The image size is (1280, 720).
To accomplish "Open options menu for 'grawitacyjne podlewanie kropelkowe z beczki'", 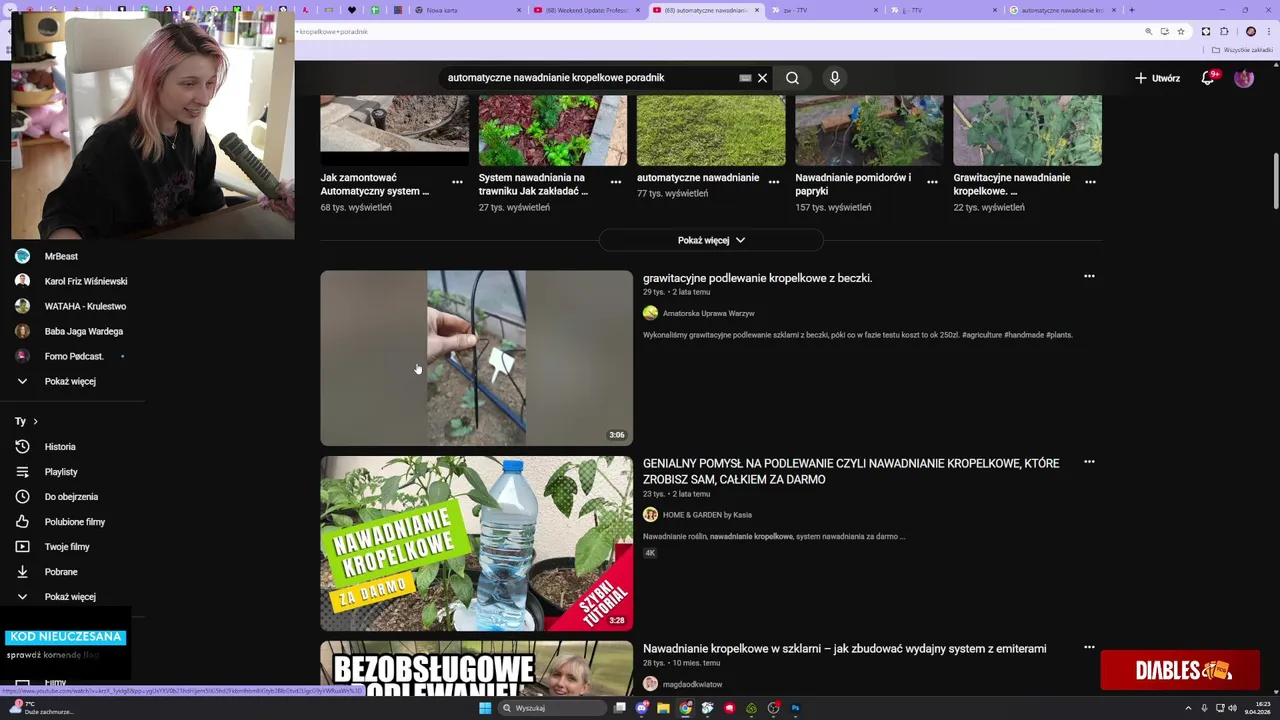I will pyautogui.click(x=1089, y=276).
